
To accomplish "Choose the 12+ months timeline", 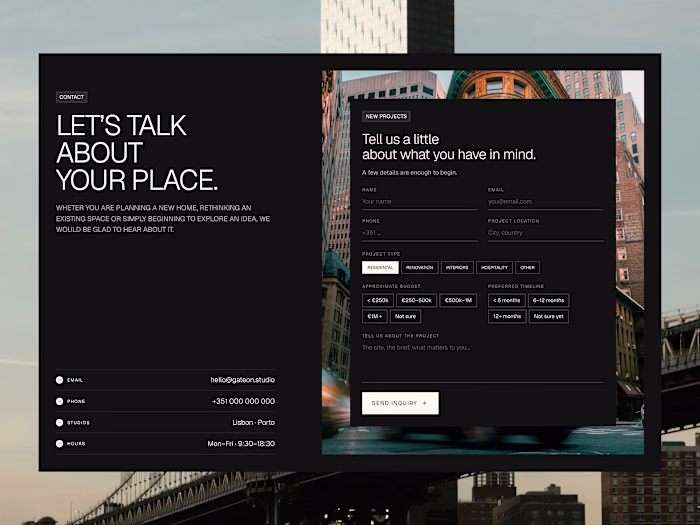I will point(507,317).
